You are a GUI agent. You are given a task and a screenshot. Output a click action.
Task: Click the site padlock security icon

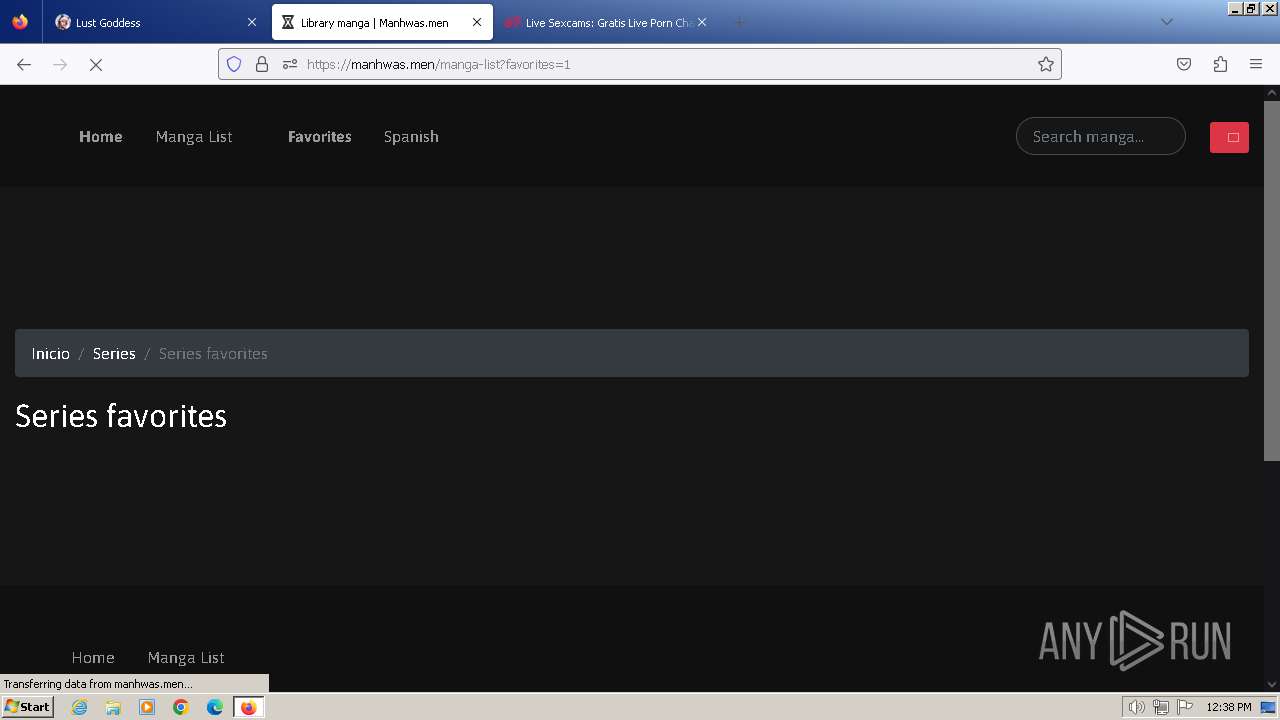262,64
